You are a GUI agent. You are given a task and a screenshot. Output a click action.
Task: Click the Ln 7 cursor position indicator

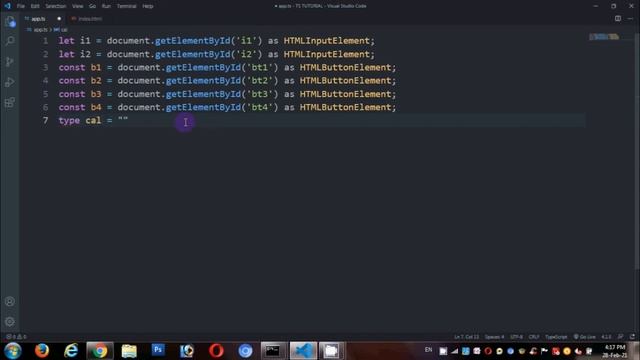467,337
